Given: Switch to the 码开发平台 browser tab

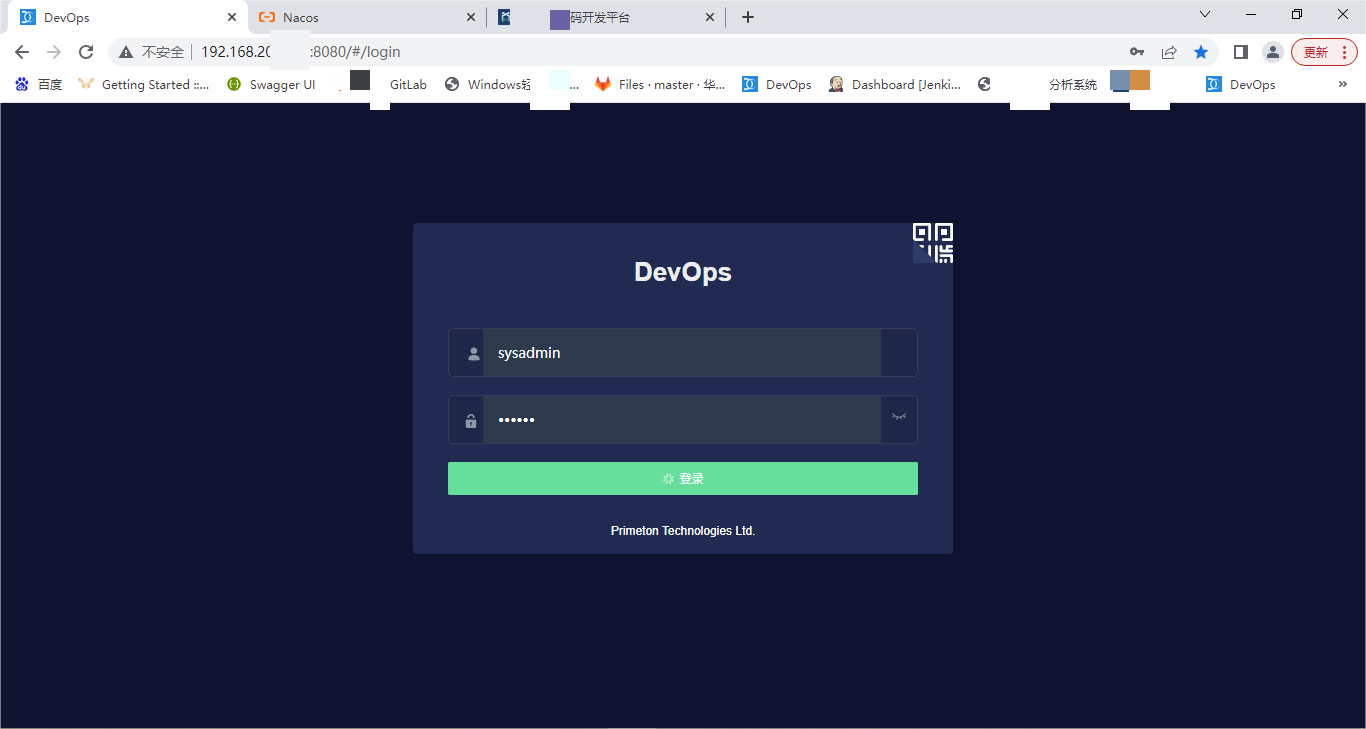Looking at the screenshot, I should click(606, 17).
